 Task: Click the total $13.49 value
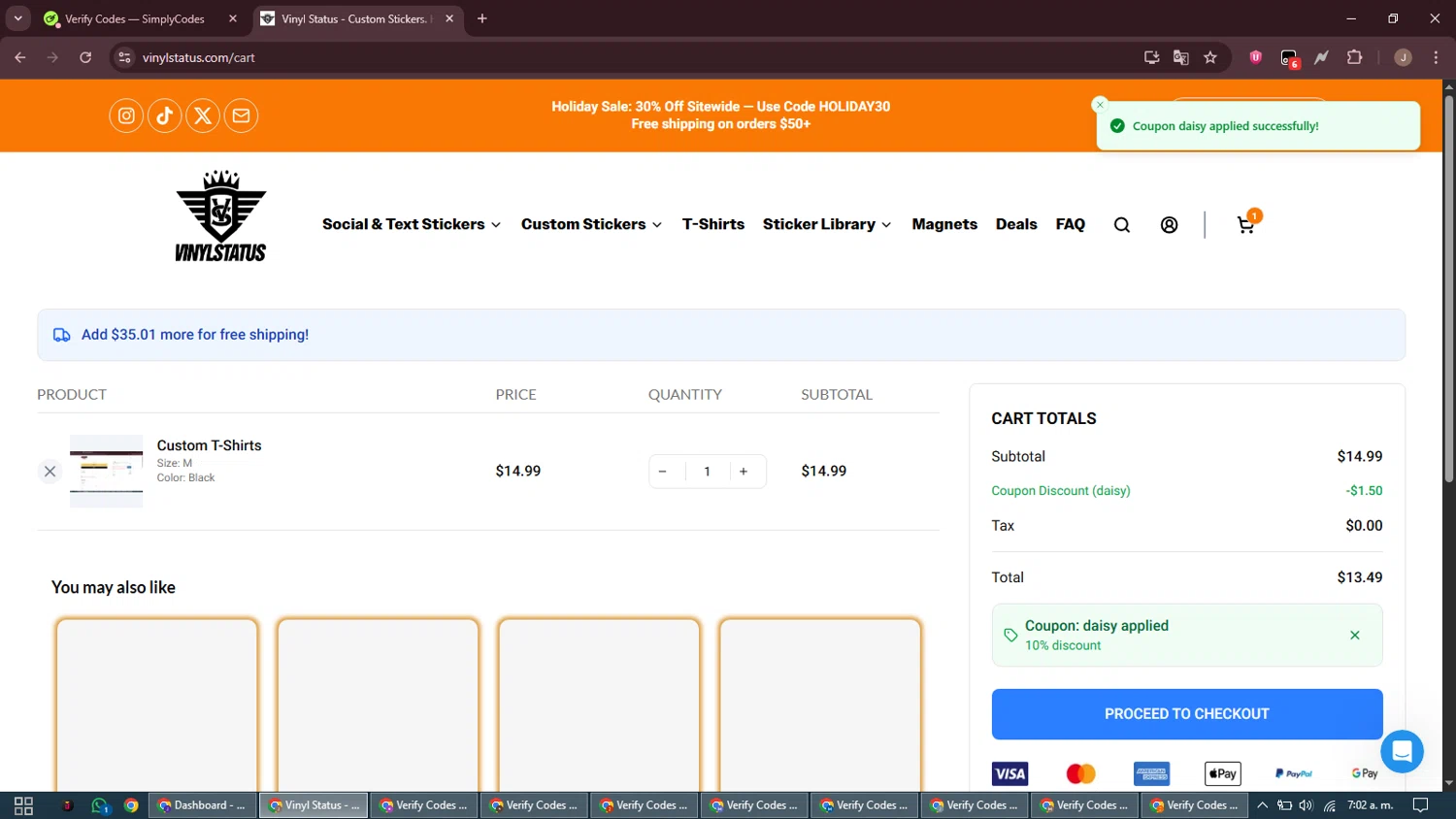click(1360, 577)
